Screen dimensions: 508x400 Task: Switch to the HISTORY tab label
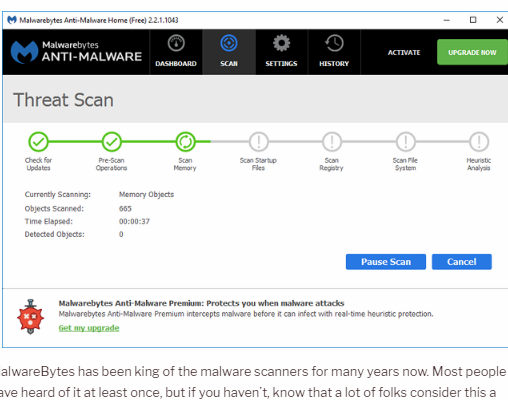[x=334, y=63]
